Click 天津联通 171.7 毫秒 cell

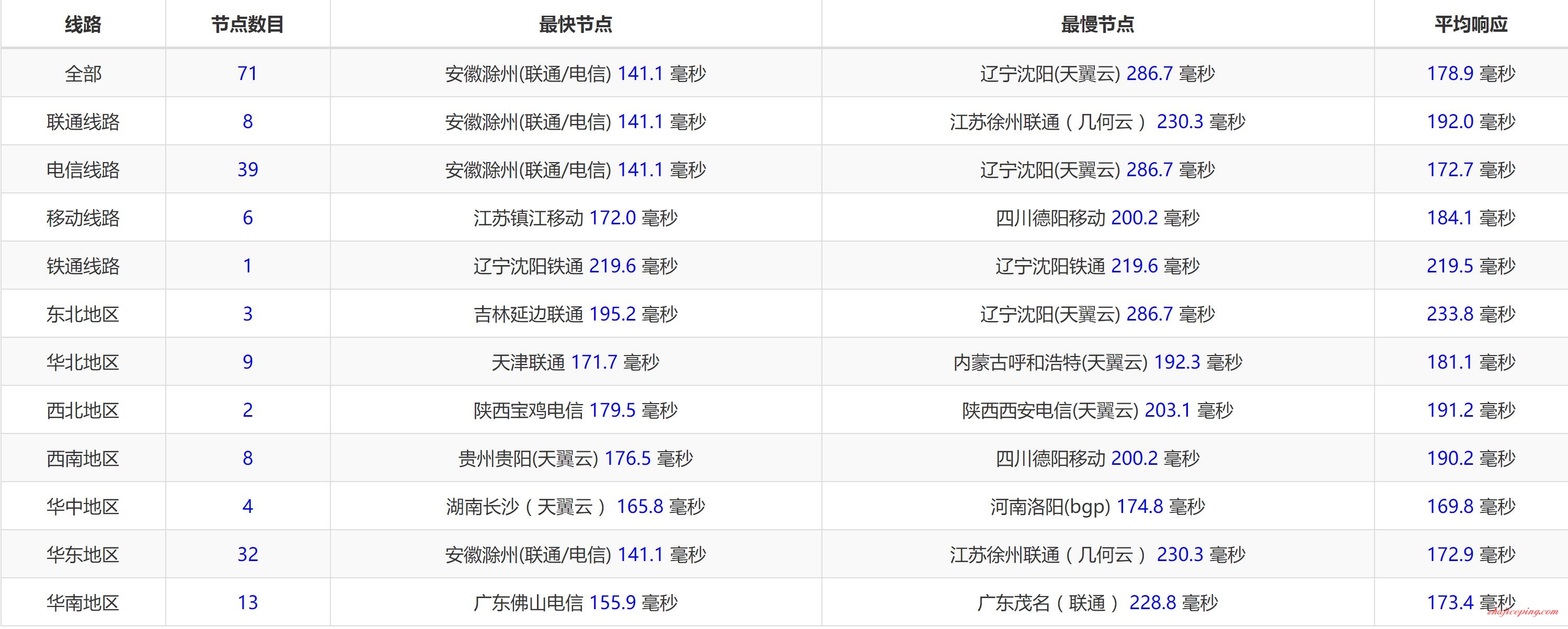click(x=576, y=362)
